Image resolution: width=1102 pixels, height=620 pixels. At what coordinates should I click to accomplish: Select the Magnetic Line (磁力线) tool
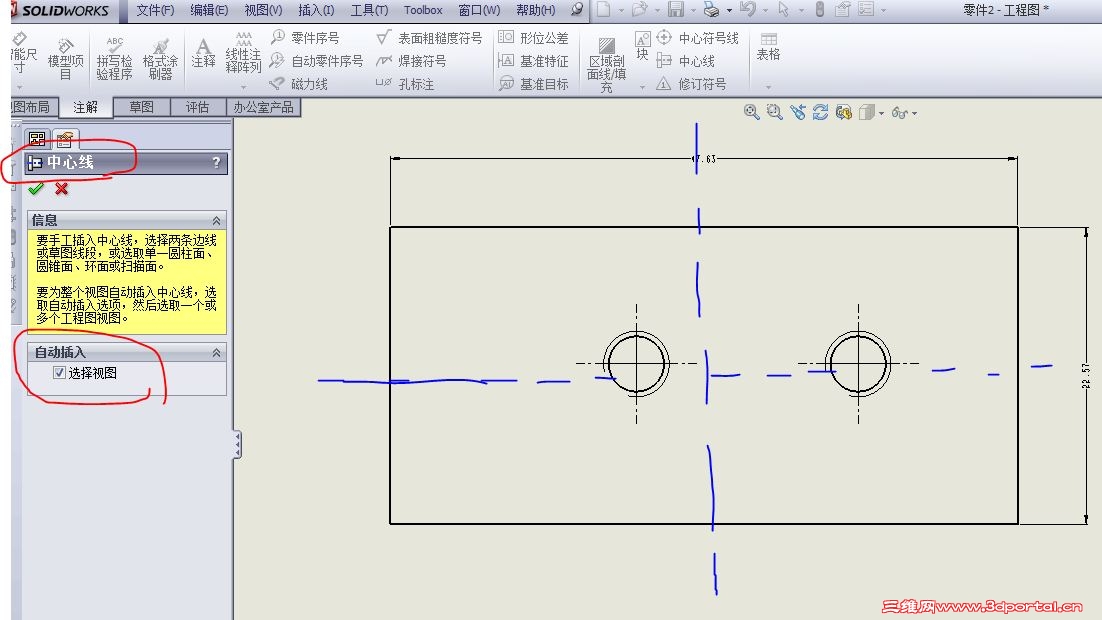click(299, 84)
